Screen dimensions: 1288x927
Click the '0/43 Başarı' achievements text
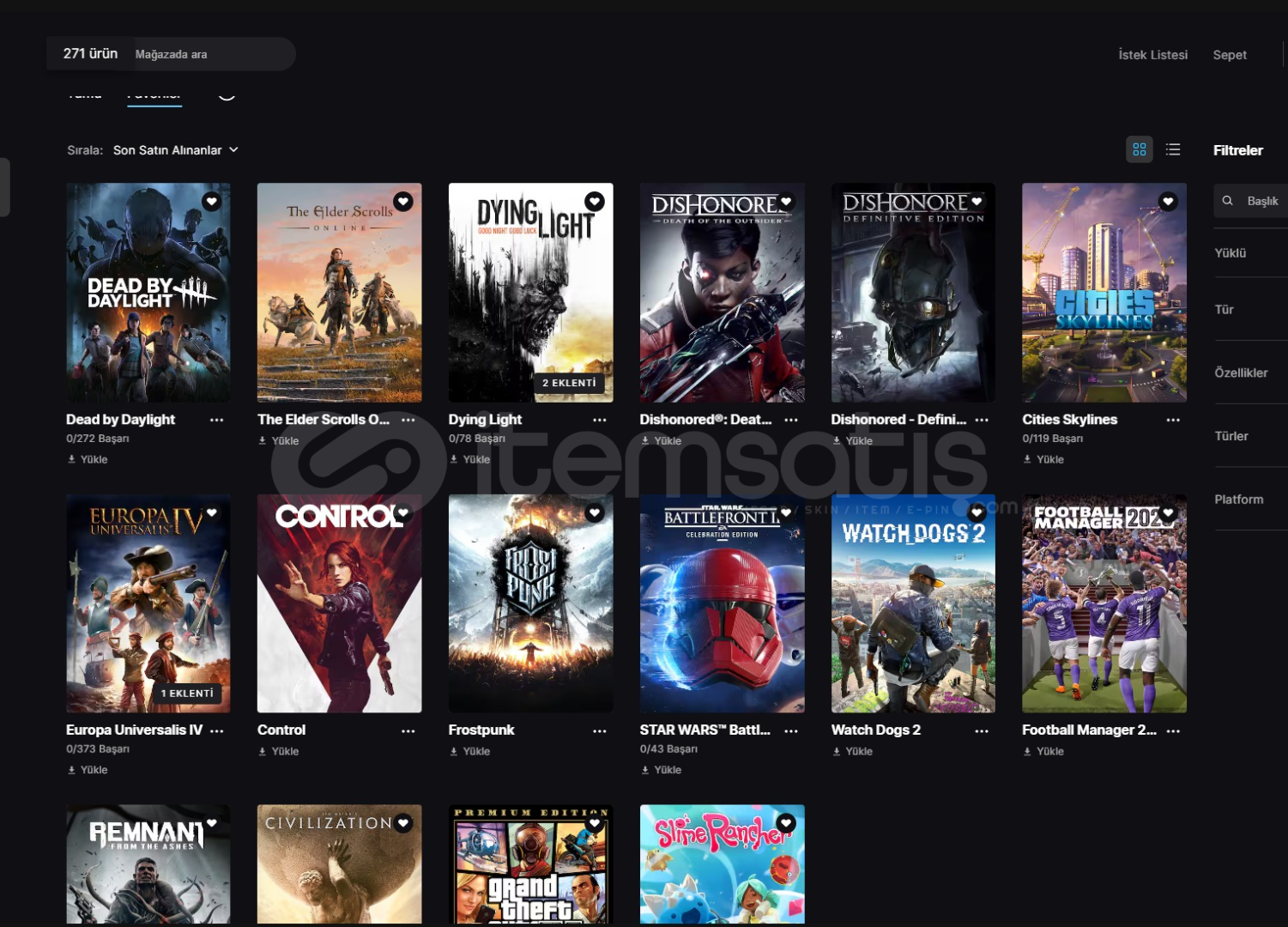(x=668, y=749)
